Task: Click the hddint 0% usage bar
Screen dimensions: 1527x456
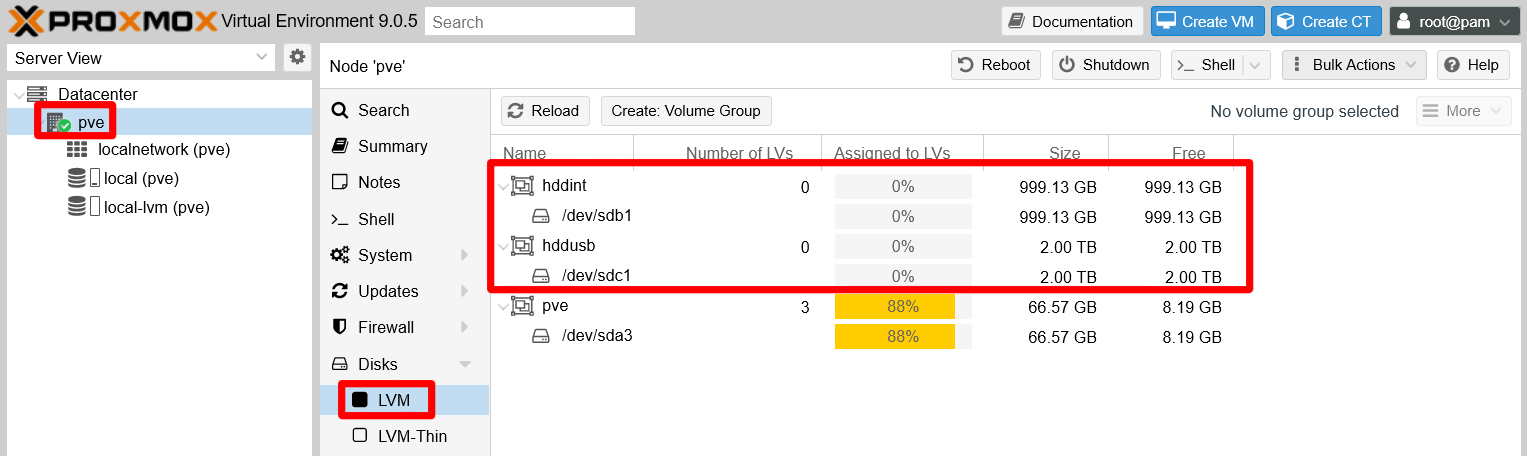Action: click(x=903, y=186)
